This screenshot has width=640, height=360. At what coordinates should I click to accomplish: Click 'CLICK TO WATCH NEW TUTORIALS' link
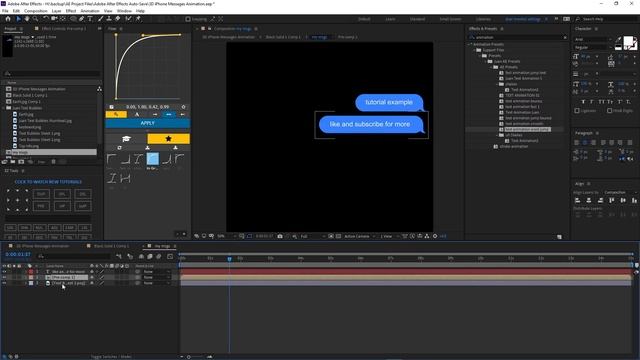(x=48, y=182)
